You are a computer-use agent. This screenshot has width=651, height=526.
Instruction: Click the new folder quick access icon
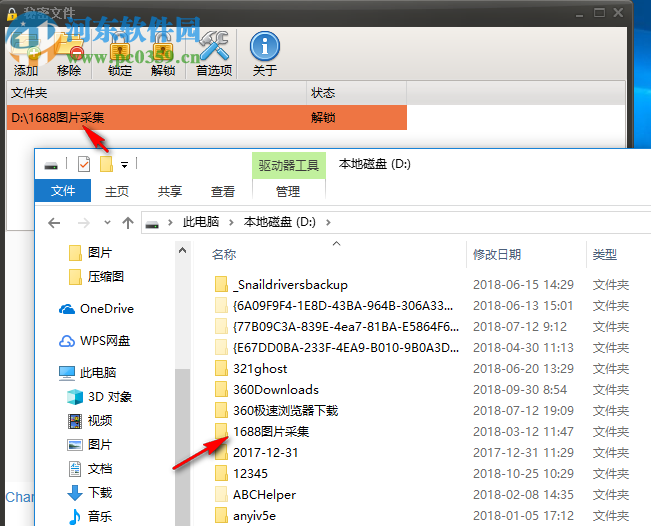(x=106, y=164)
